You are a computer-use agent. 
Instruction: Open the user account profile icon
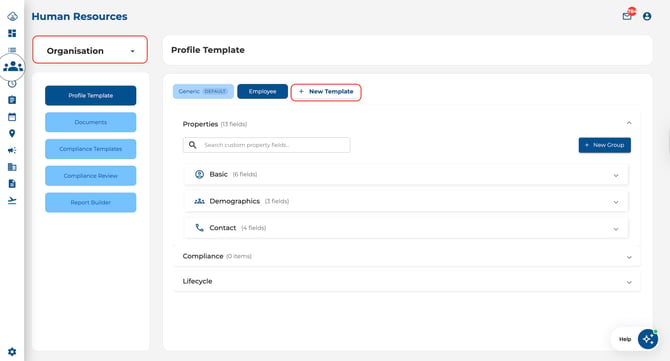(x=647, y=16)
